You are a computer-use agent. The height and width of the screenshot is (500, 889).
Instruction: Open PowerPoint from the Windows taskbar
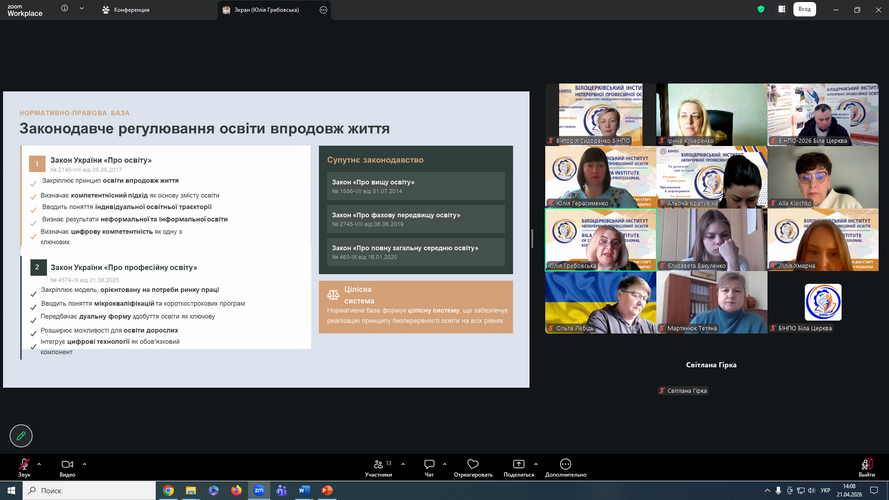click(x=327, y=490)
